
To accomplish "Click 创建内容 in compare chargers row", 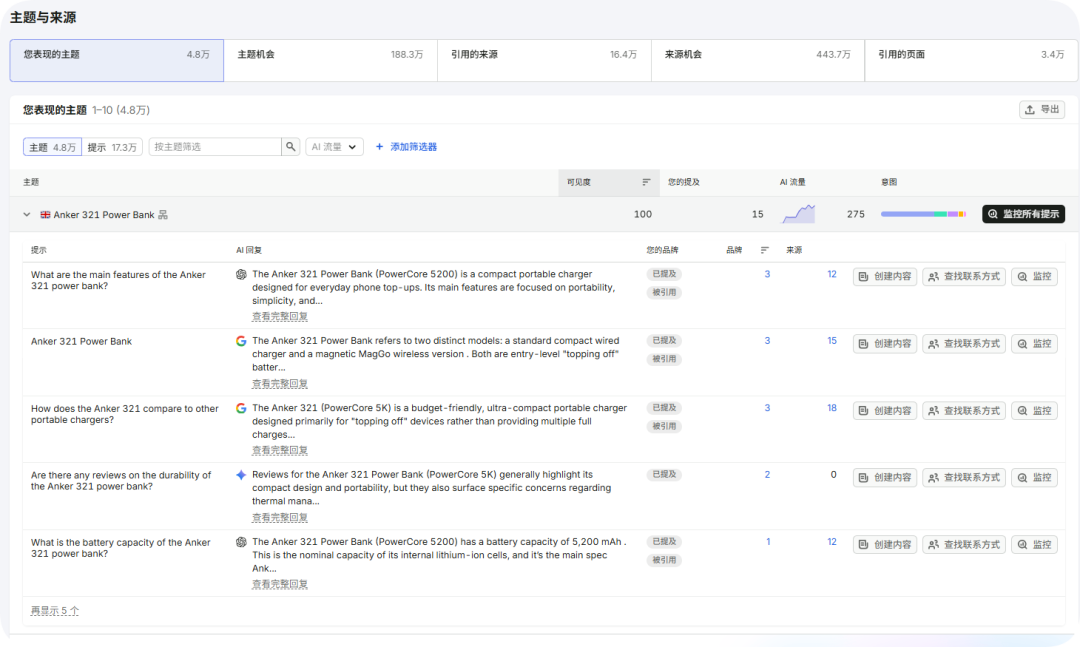I will pos(884,411).
